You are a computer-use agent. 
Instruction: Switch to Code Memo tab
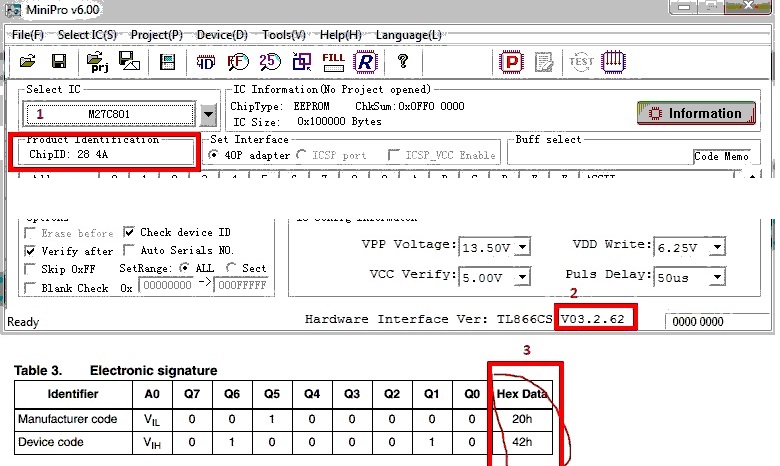point(721,156)
